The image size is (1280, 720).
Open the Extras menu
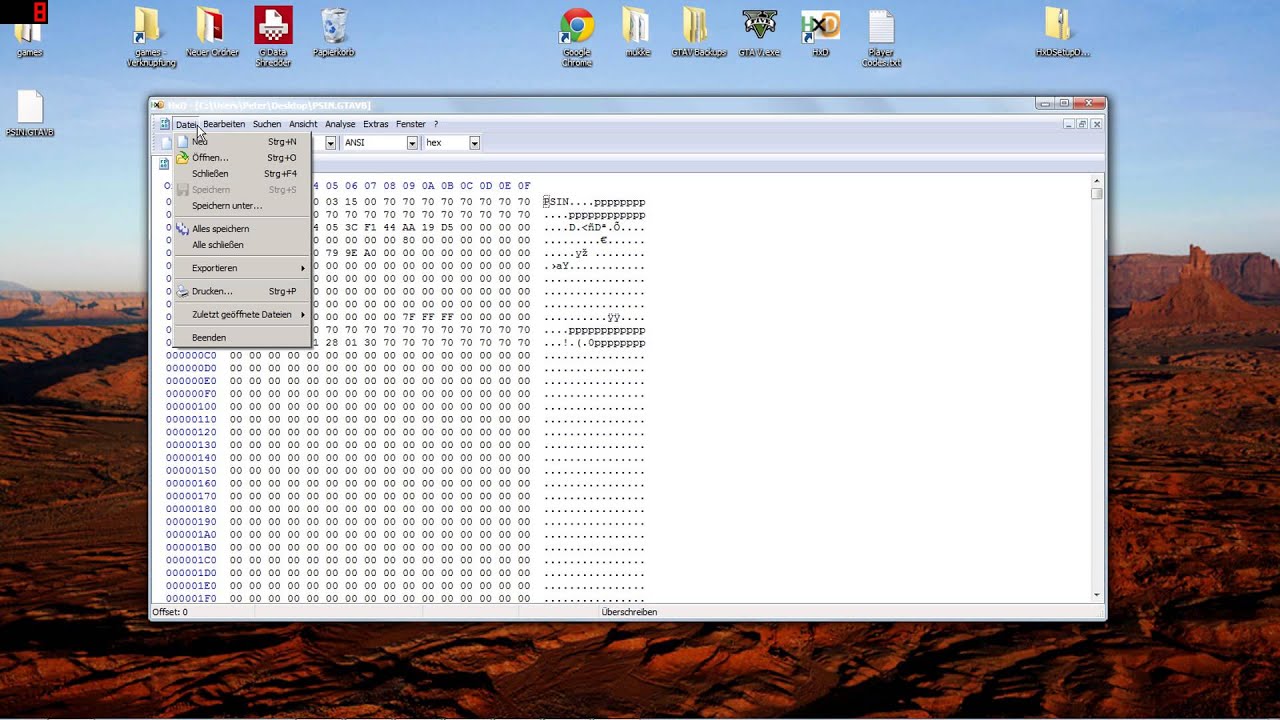coord(376,124)
